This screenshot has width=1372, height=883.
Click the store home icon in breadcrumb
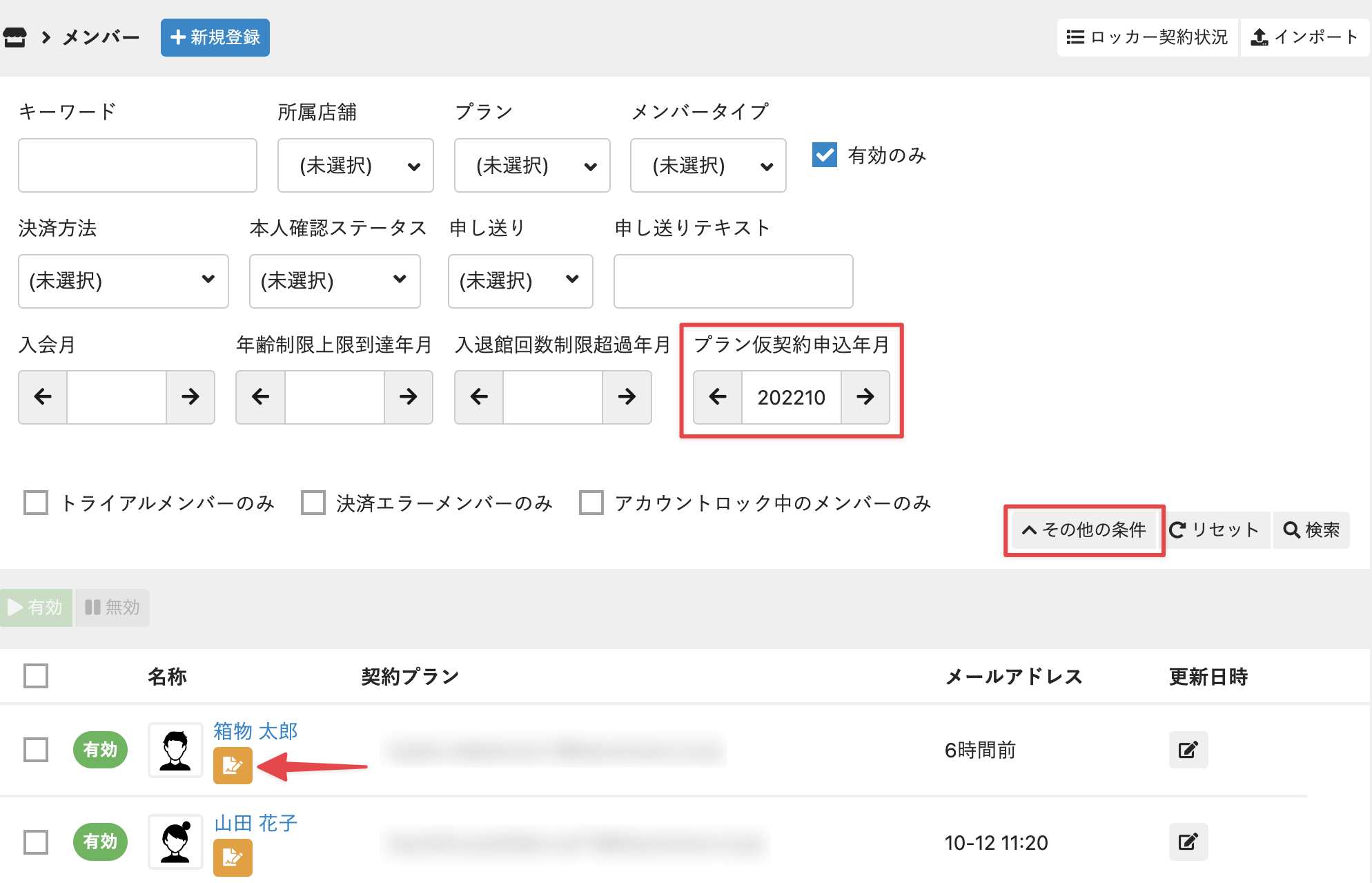pyautogui.click(x=14, y=37)
